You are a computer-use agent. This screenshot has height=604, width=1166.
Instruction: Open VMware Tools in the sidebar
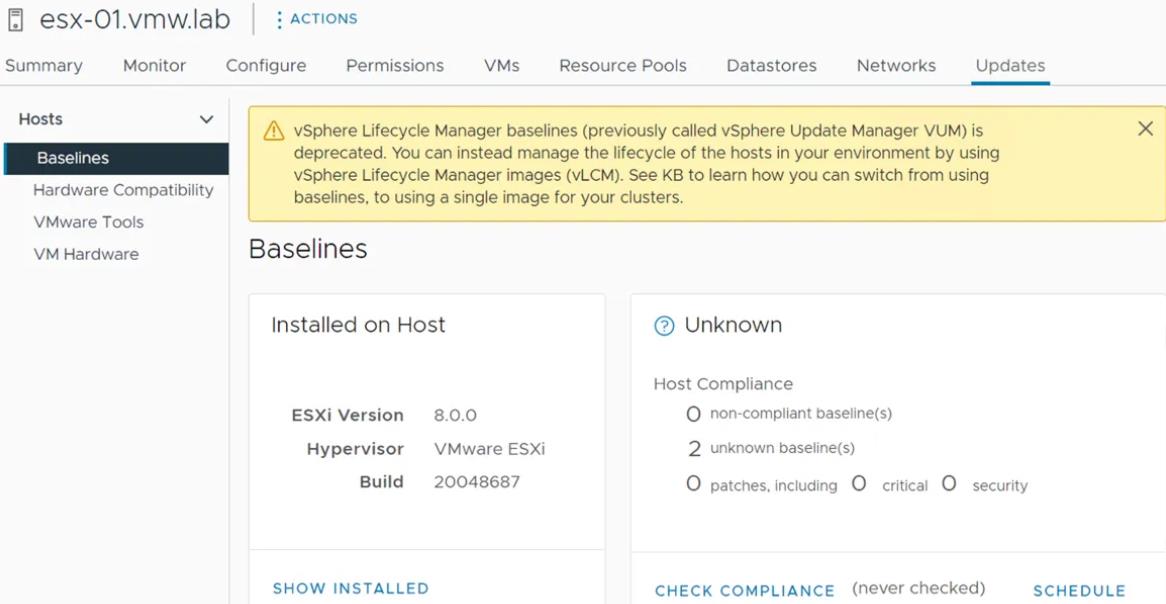[x=88, y=222]
